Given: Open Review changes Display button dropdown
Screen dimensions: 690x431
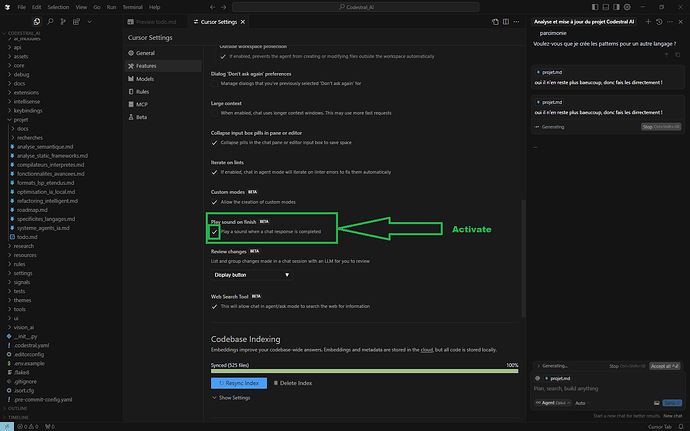Looking at the screenshot, I should (x=252, y=275).
